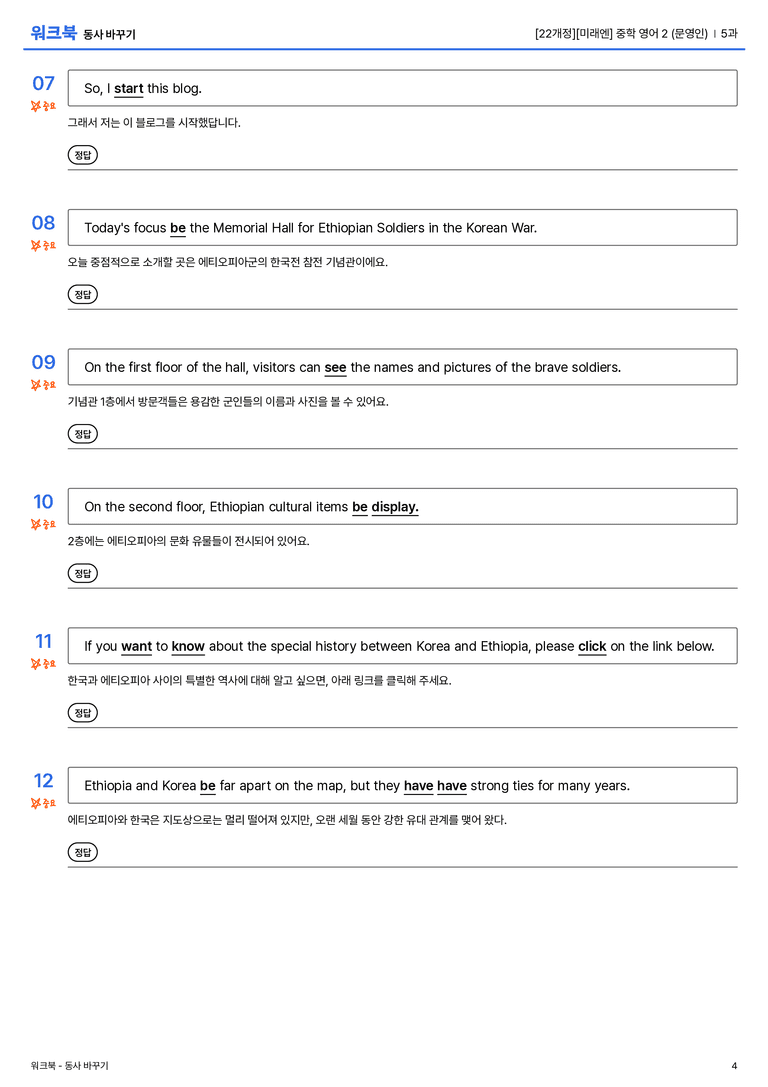This screenshot has width=768, height=1087.
Task: Click the 정답 badge under question 11
Action: click(x=82, y=713)
